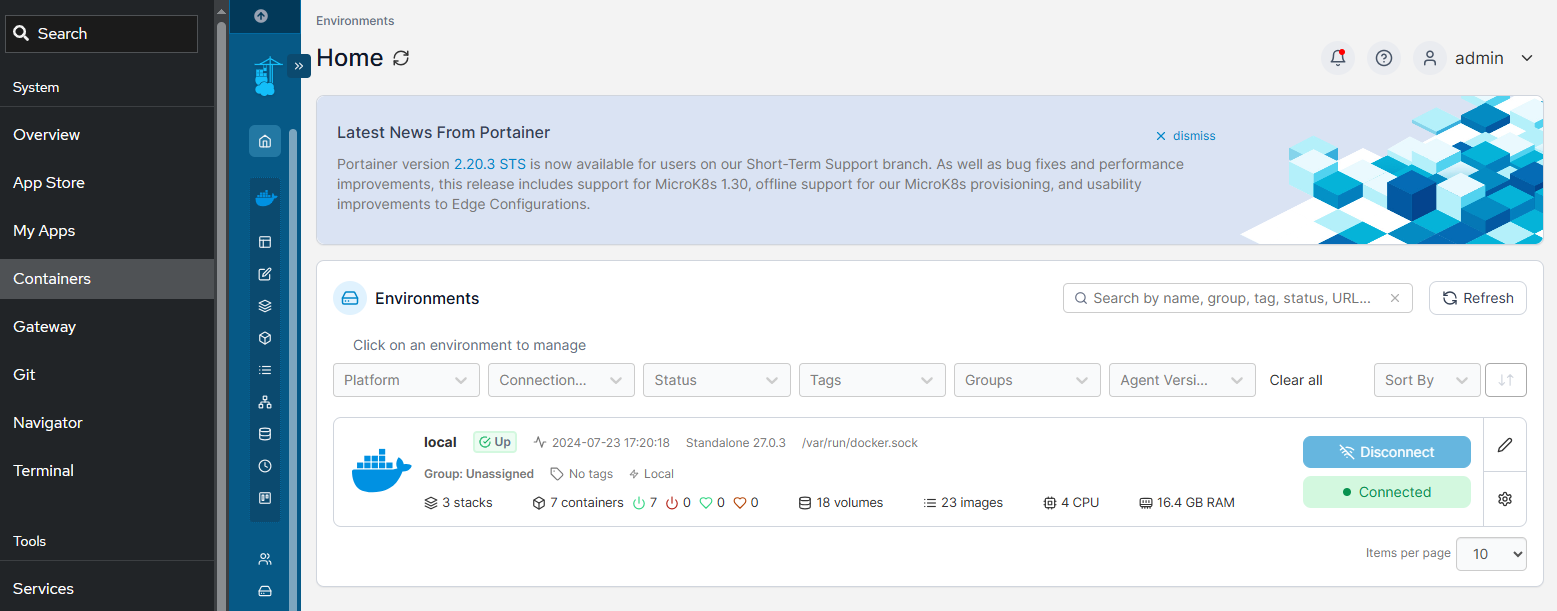Toggle the sort order direction button

pos(1506,380)
